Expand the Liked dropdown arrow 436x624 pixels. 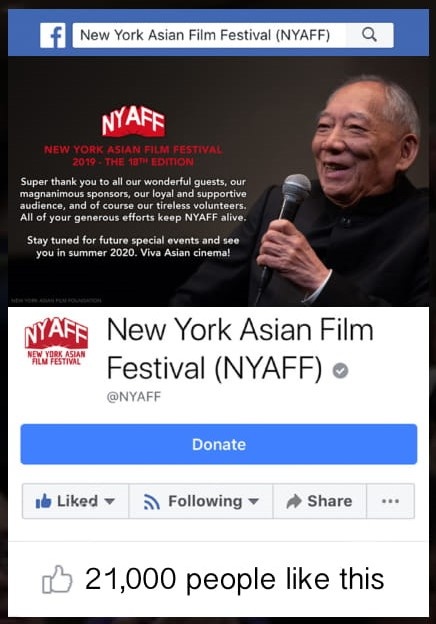pyautogui.click(x=109, y=501)
